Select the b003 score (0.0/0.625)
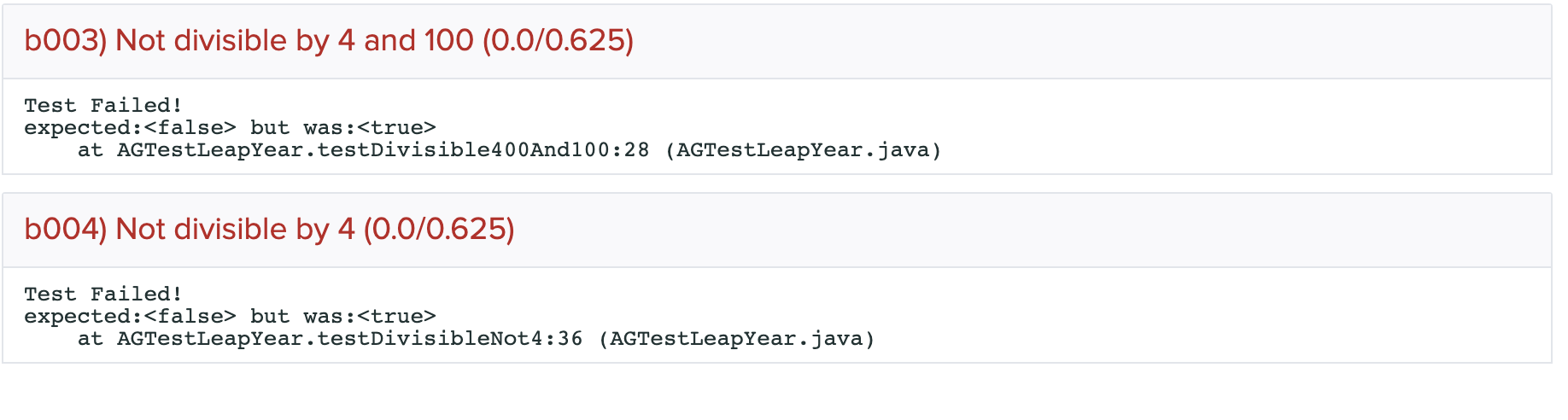Image resolution: width=1568 pixels, height=420 pixels. (x=558, y=41)
